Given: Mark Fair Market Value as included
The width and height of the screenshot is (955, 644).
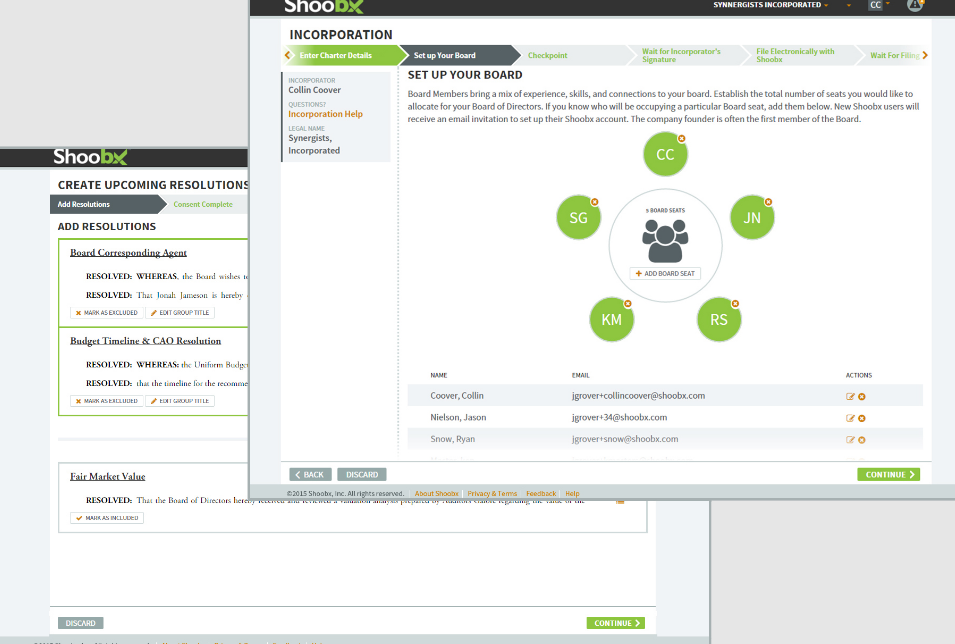Looking at the screenshot, I should pyautogui.click(x=107, y=518).
